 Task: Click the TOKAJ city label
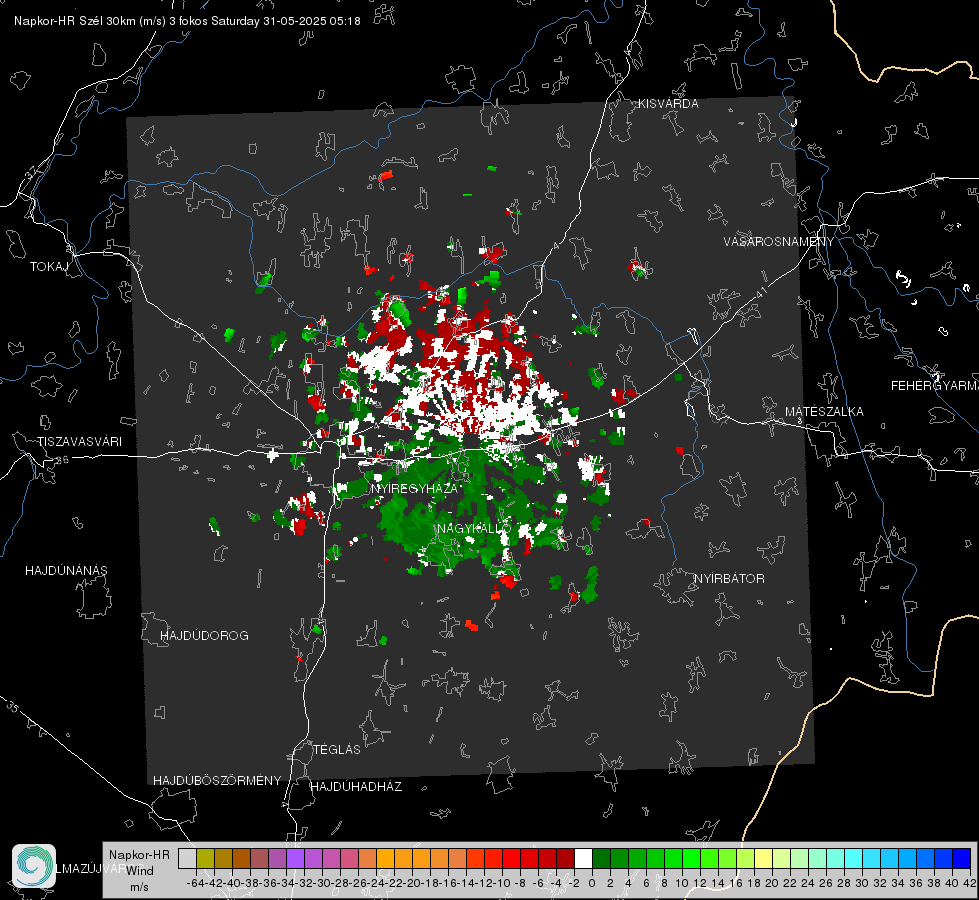click(49, 267)
